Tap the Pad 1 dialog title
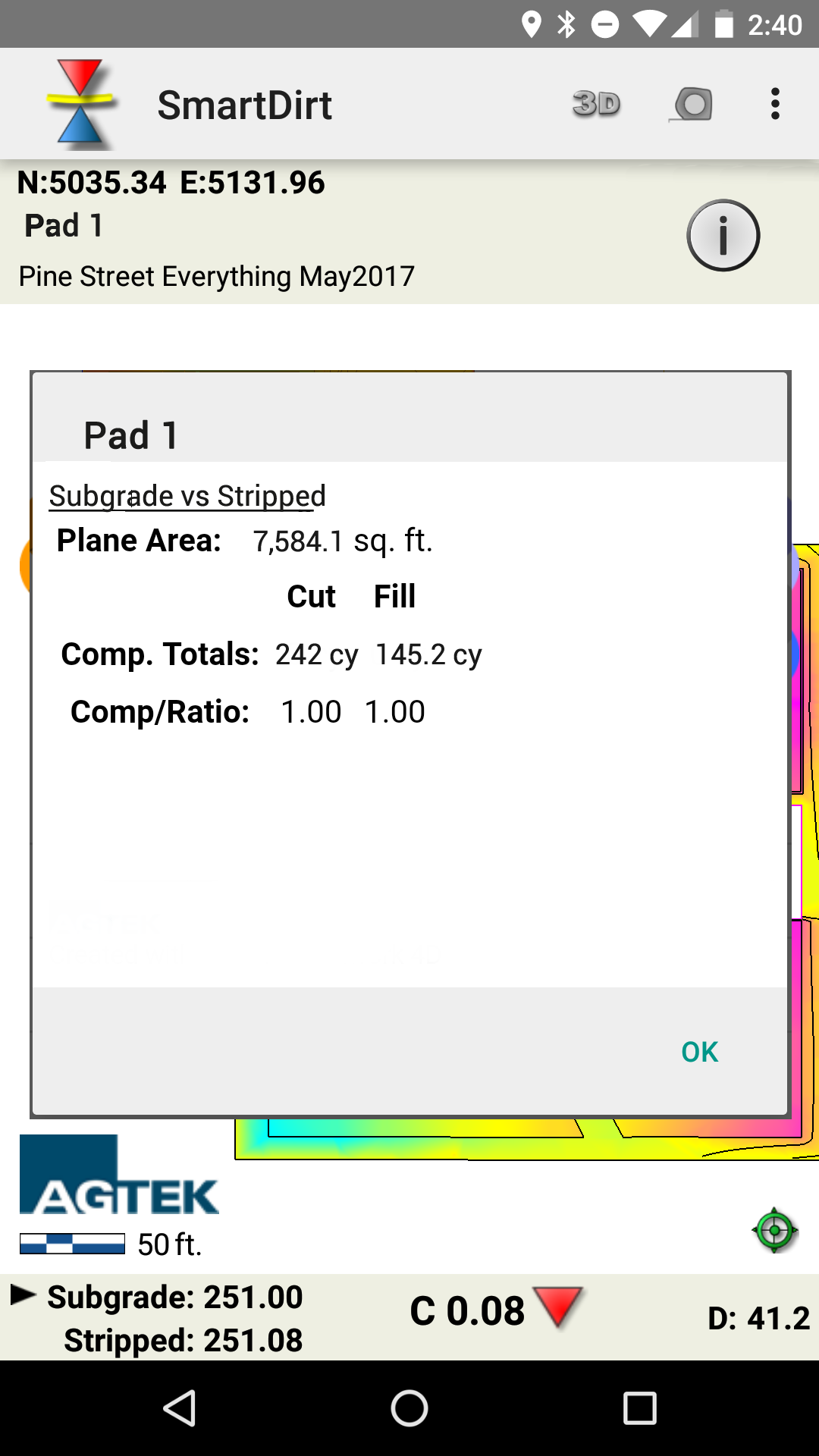Image resolution: width=819 pixels, height=1456 pixels. pos(131,435)
